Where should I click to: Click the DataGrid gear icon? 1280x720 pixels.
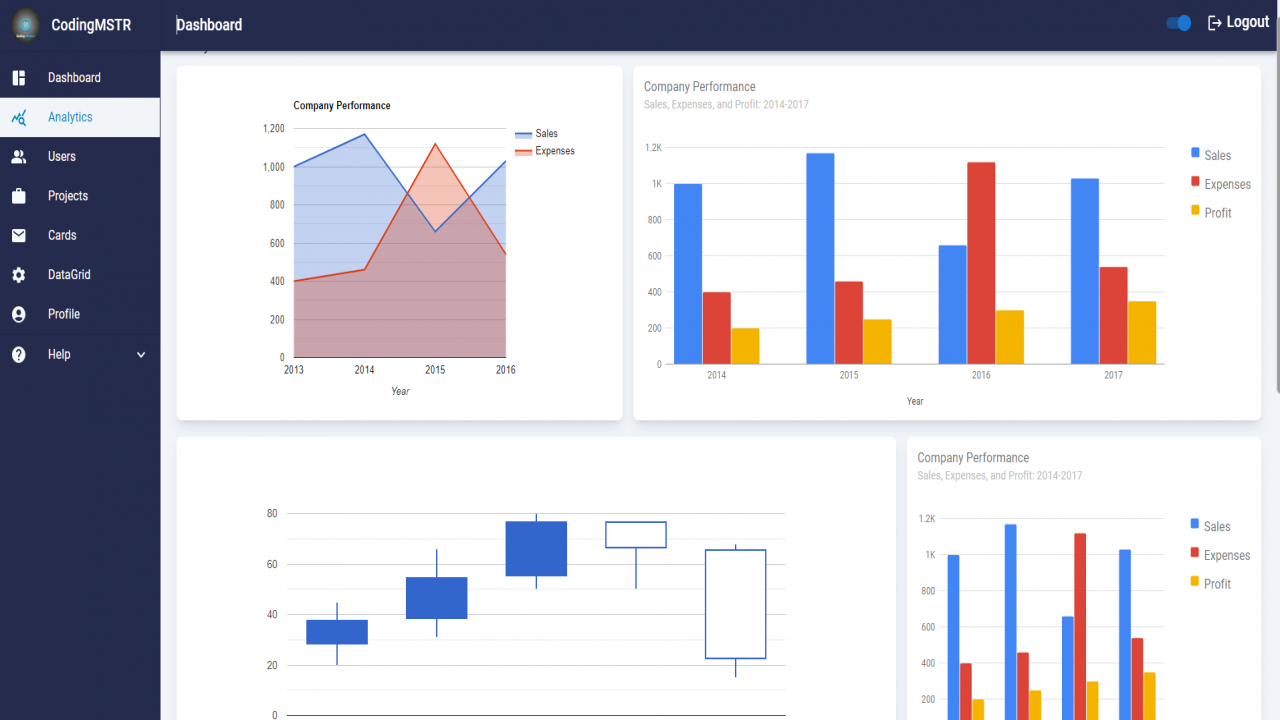tap(19, 275)
